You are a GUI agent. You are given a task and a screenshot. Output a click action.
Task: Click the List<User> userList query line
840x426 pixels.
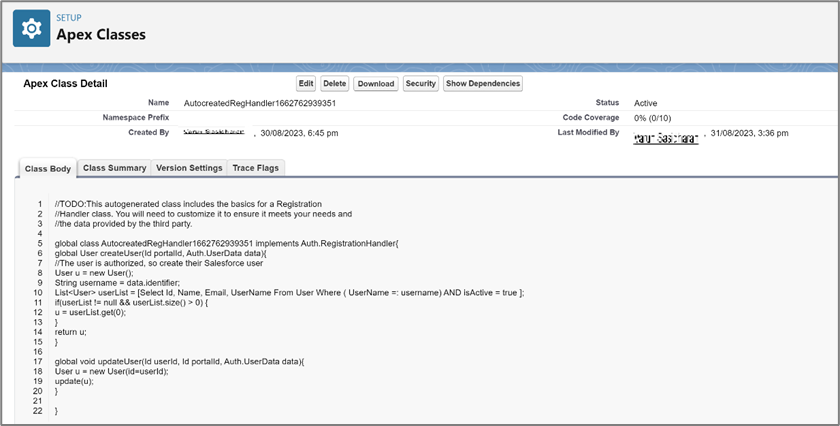click(x=290, y=292)
